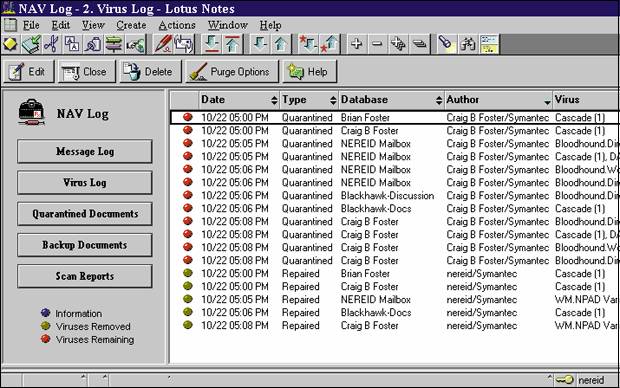
Task: Go to previous document with plain up arrow
Action: pos(281,44)
